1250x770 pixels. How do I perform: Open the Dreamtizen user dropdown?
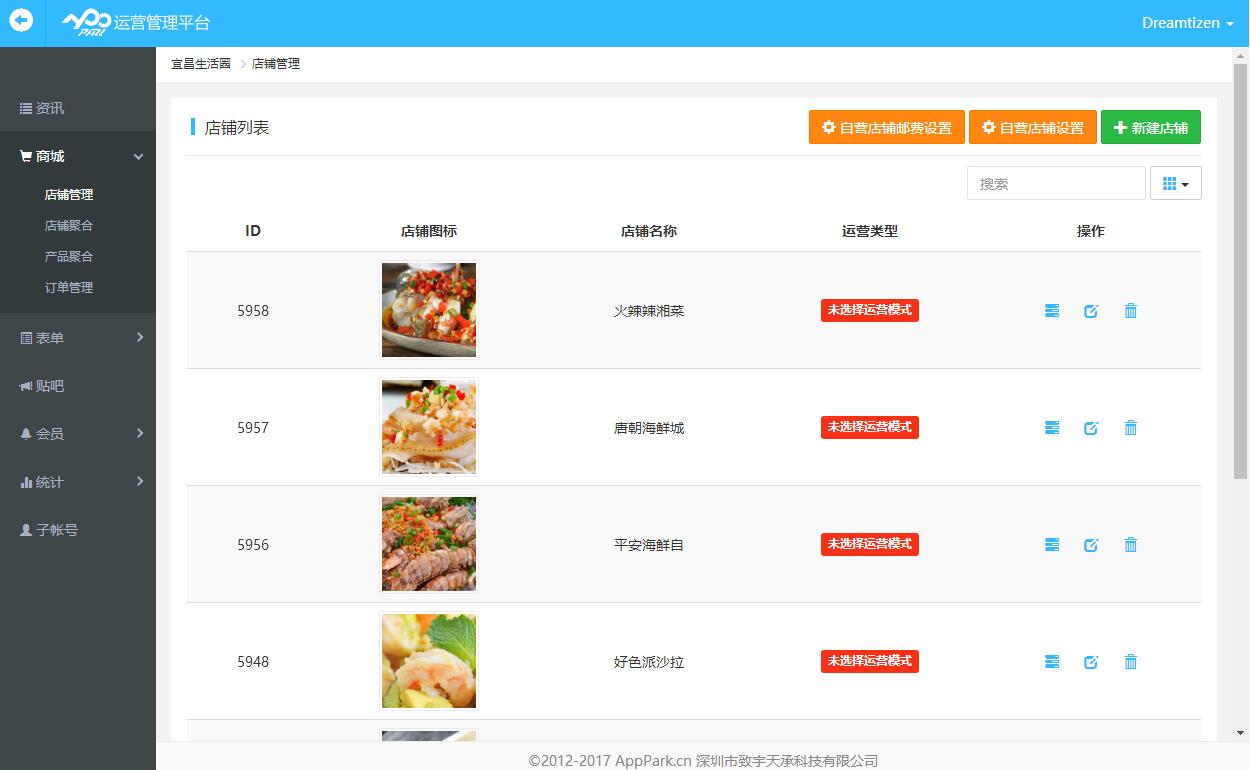click(1187, 23)
